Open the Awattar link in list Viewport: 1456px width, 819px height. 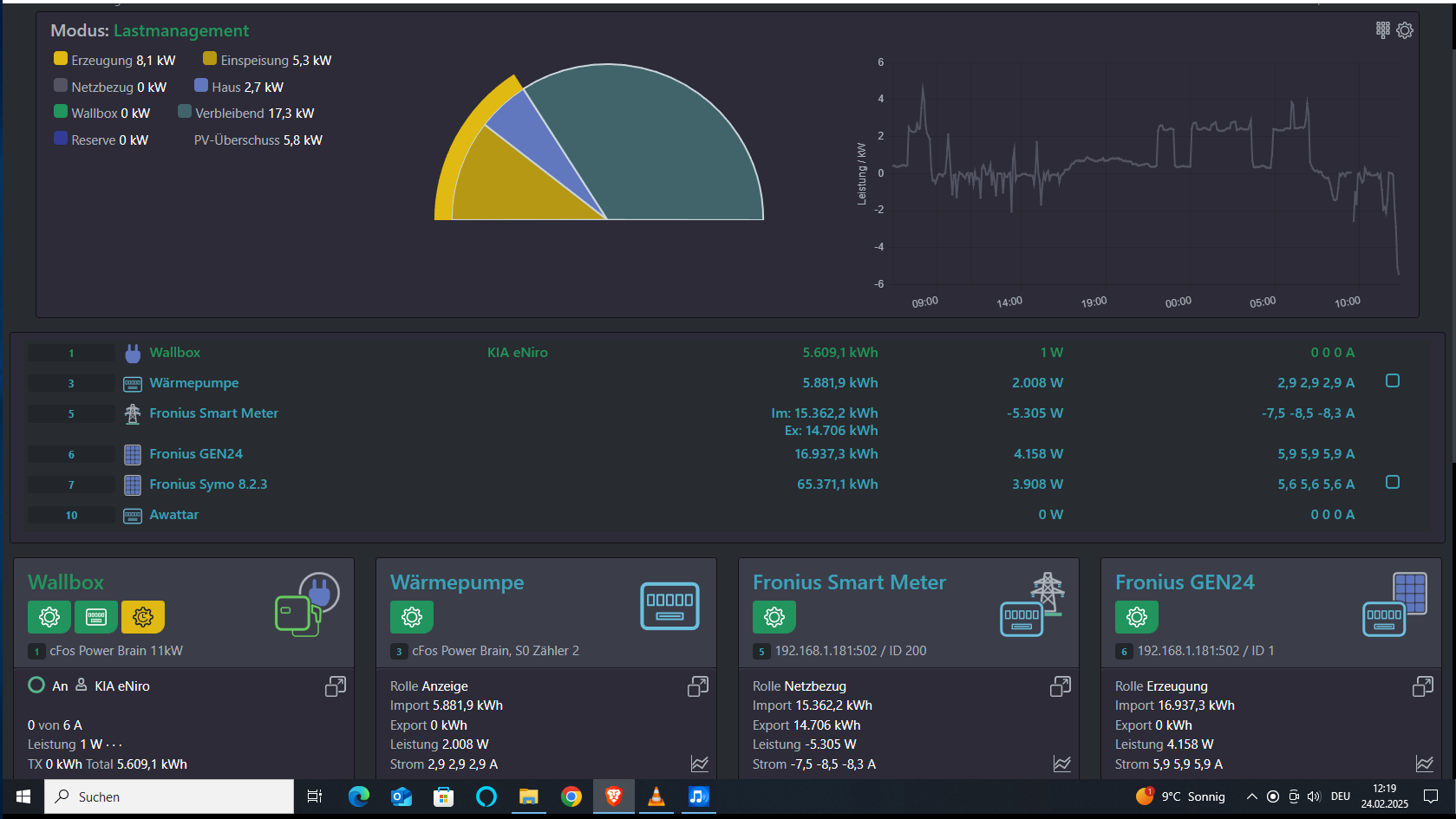173,515
